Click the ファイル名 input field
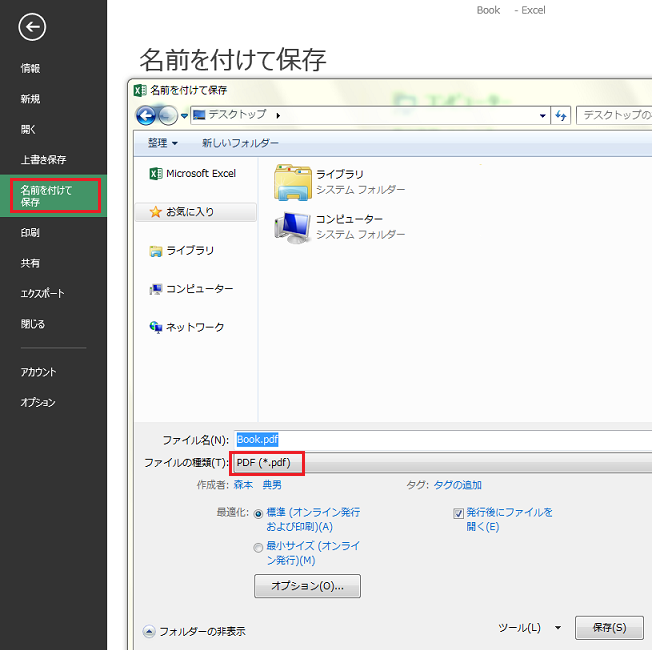Screen dimensions: 652x650 443,440
